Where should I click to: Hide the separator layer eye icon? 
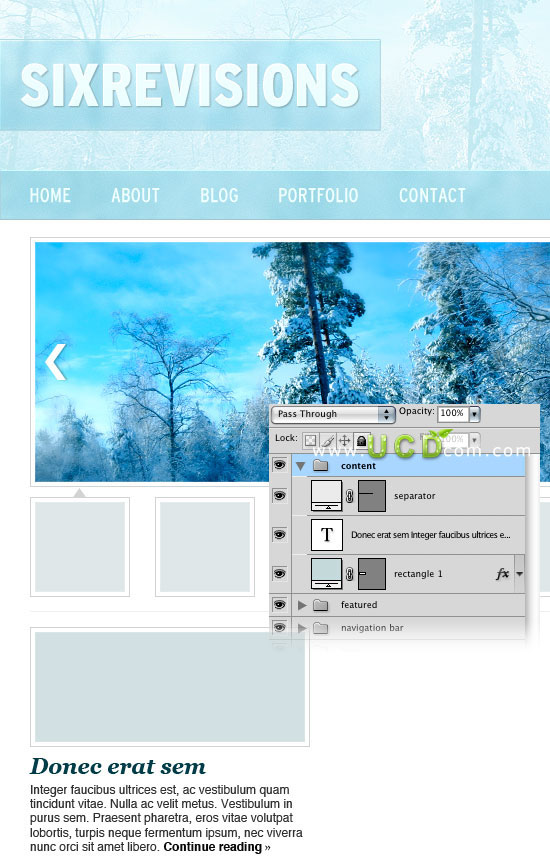coord(280,496)
